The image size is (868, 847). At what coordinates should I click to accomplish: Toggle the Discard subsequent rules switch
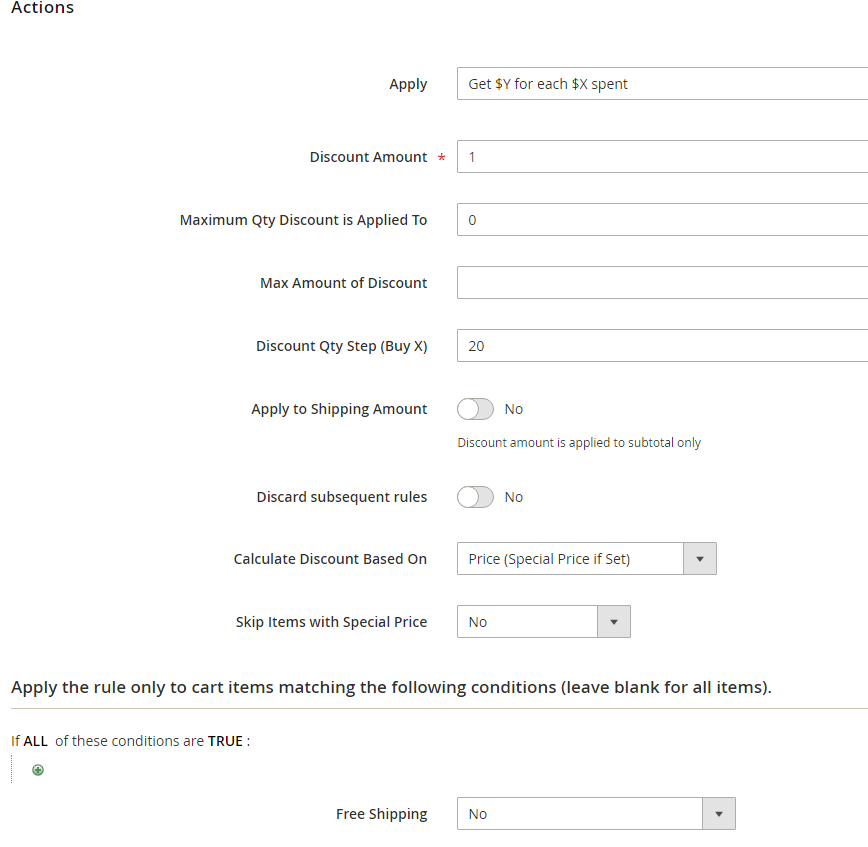(475, 497)
